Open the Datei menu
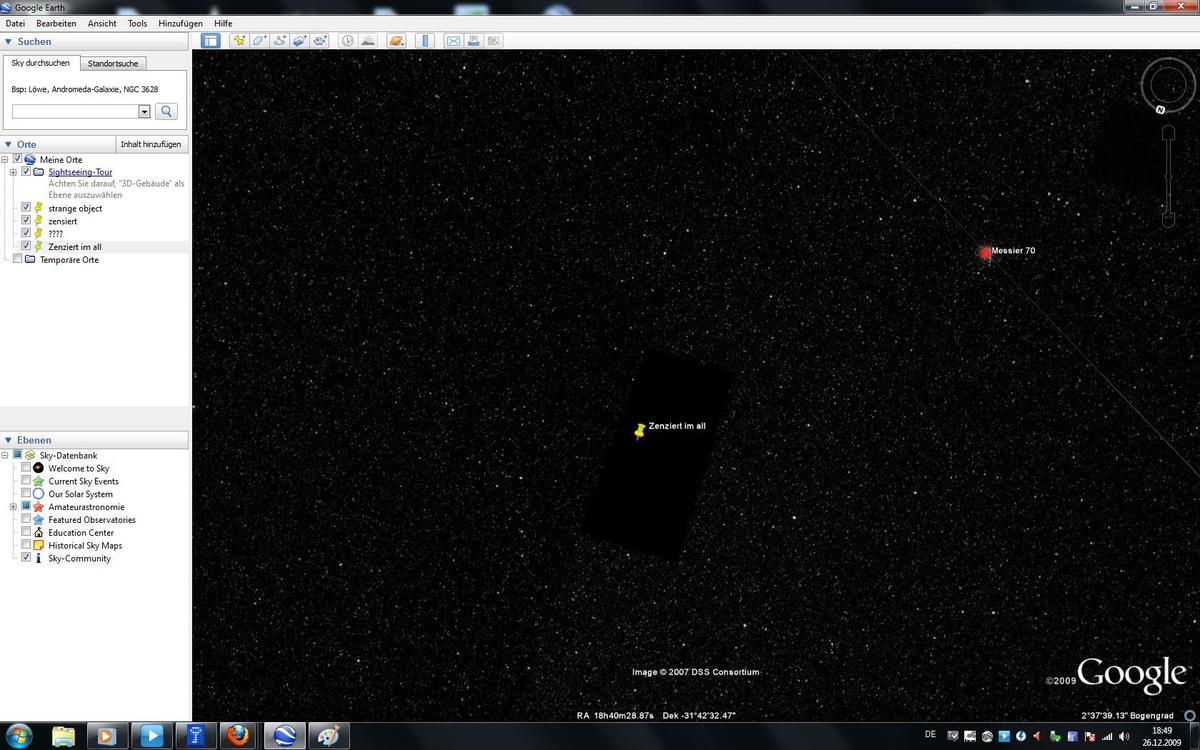 (x=15, y=23)
